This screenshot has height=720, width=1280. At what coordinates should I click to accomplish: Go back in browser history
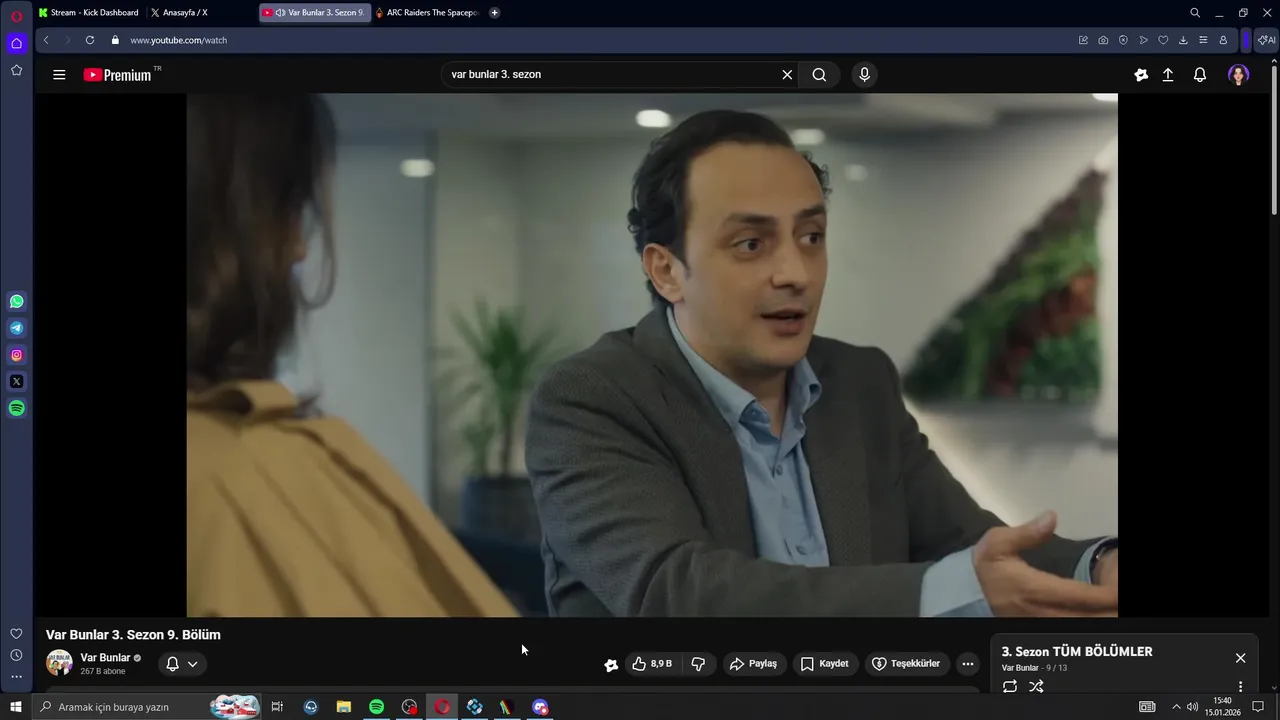pyautogui.click(x=46, y=40)
